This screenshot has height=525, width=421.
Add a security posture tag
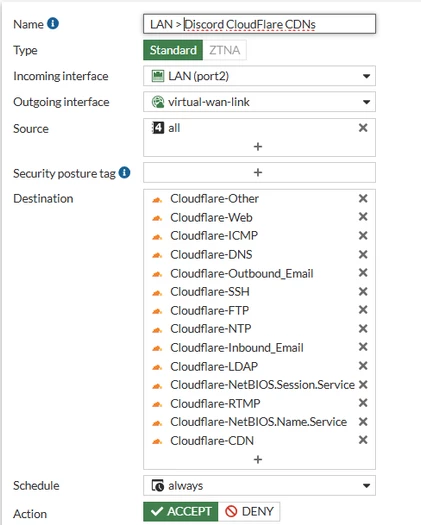[x=259, y=172]
